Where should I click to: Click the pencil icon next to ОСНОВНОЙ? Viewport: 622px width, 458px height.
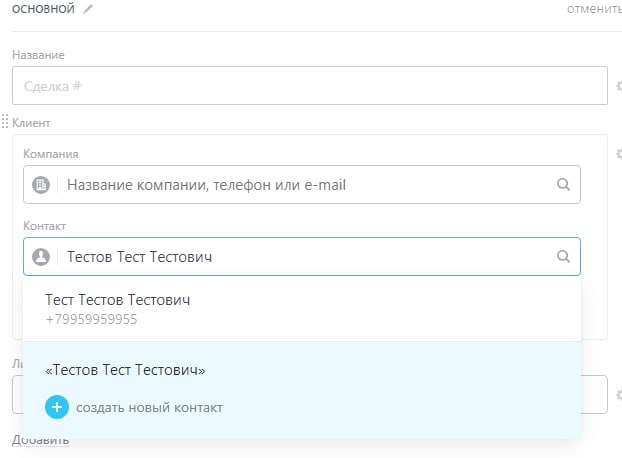tap(88, 9)
